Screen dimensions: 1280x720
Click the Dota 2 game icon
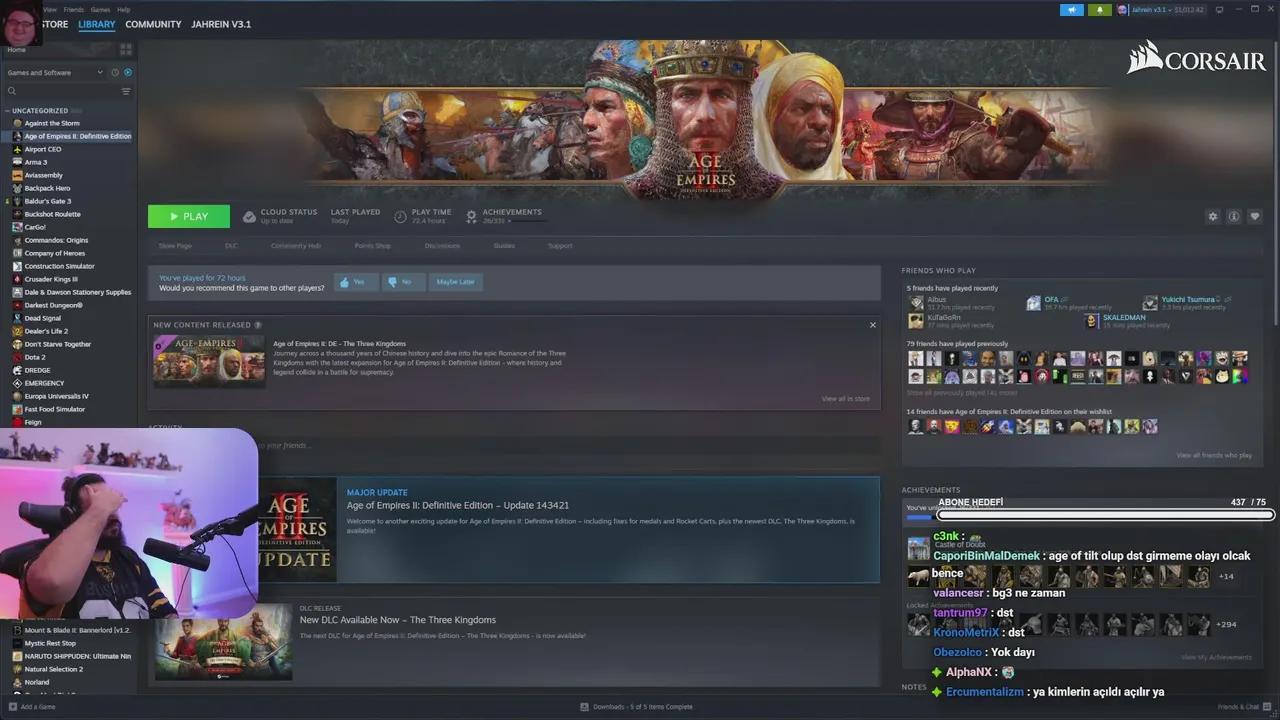click(x=17, y=357)
